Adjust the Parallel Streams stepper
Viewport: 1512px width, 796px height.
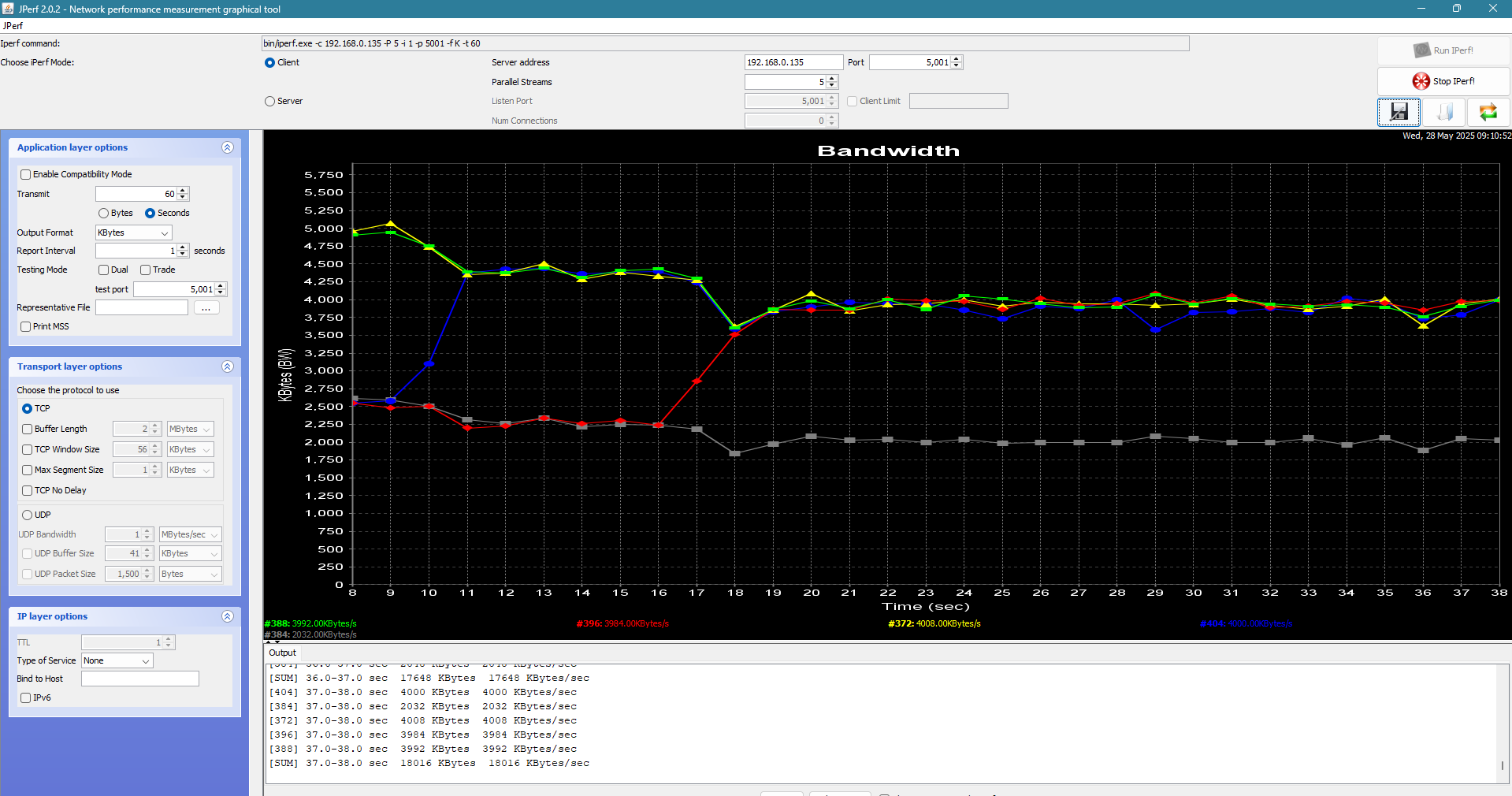(x=832, y=82)
